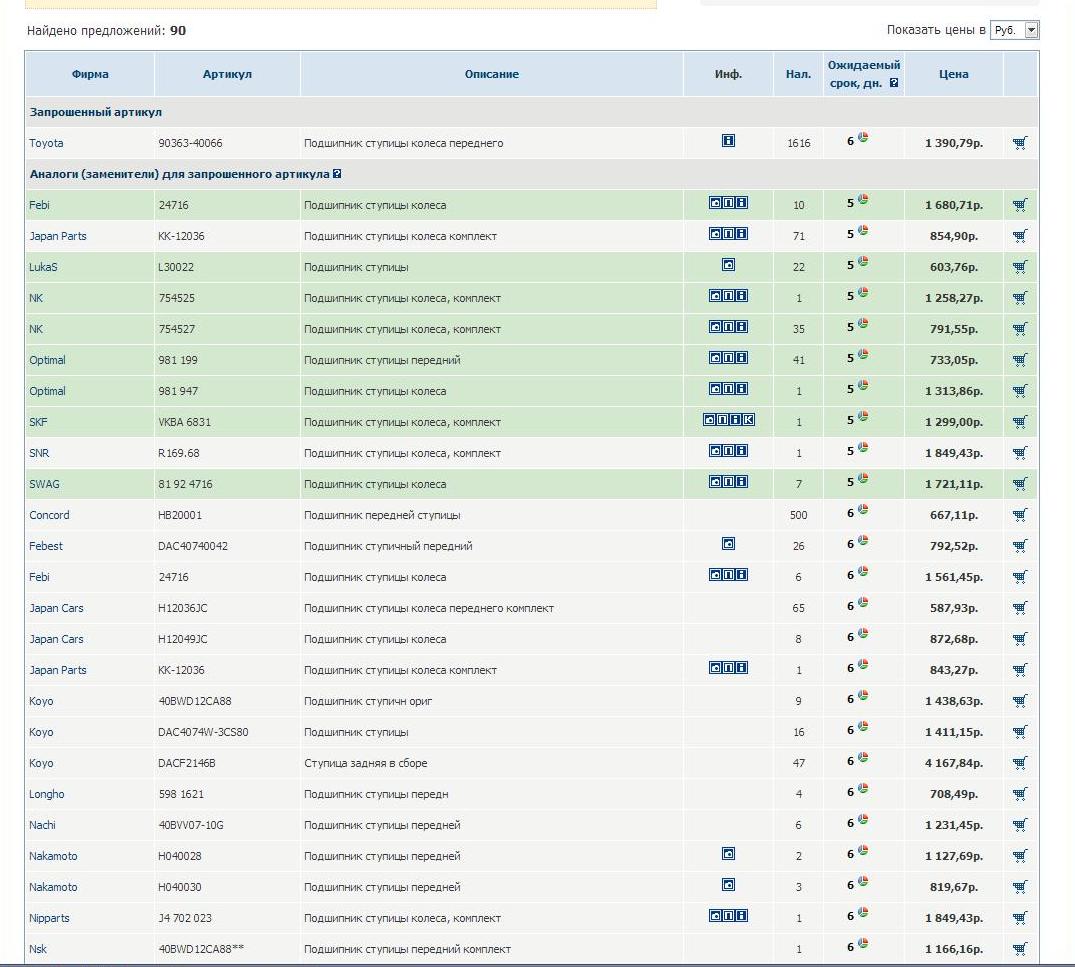View photo icon for Nakamoto H040030

click(x=728, y=885)
